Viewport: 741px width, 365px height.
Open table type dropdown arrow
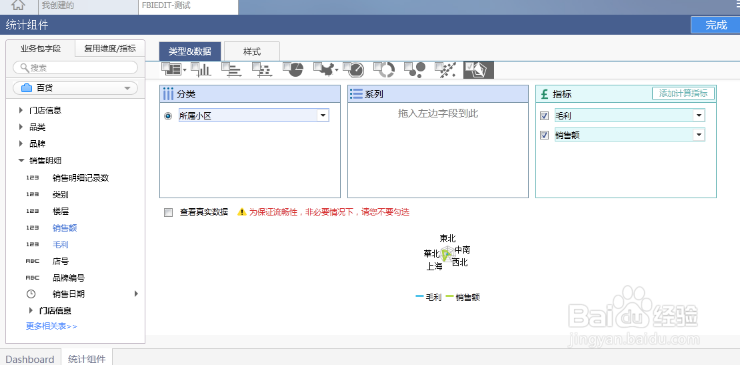(x=185, y=71)
